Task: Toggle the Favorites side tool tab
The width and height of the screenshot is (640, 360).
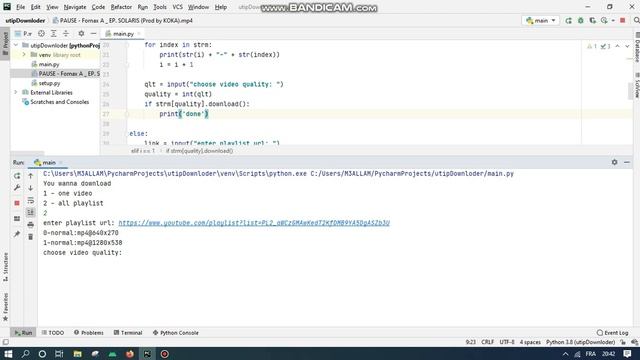Action: tap(5, 307)
